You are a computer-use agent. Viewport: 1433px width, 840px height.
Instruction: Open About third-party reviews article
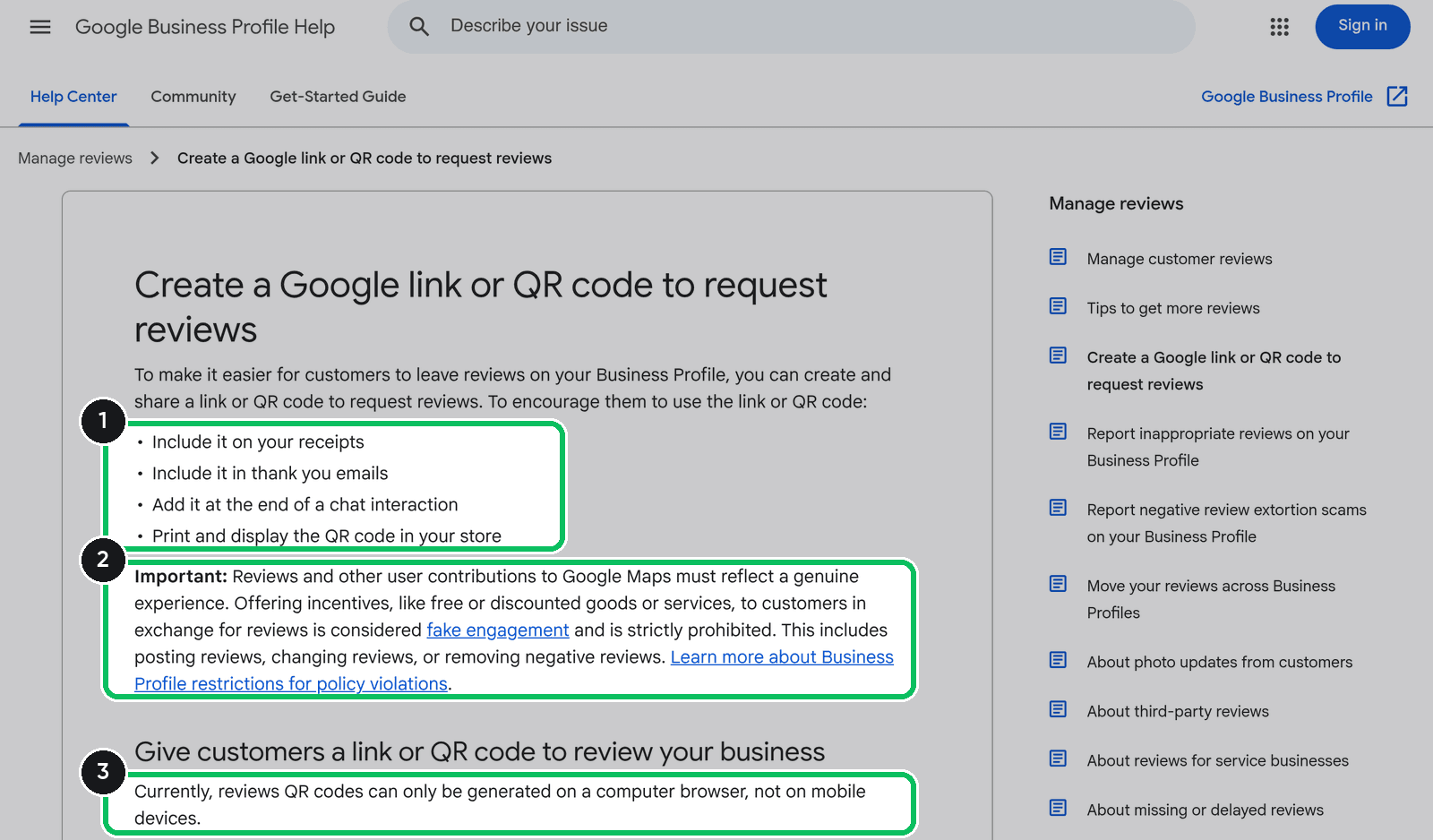click(x=1178, y=711)
